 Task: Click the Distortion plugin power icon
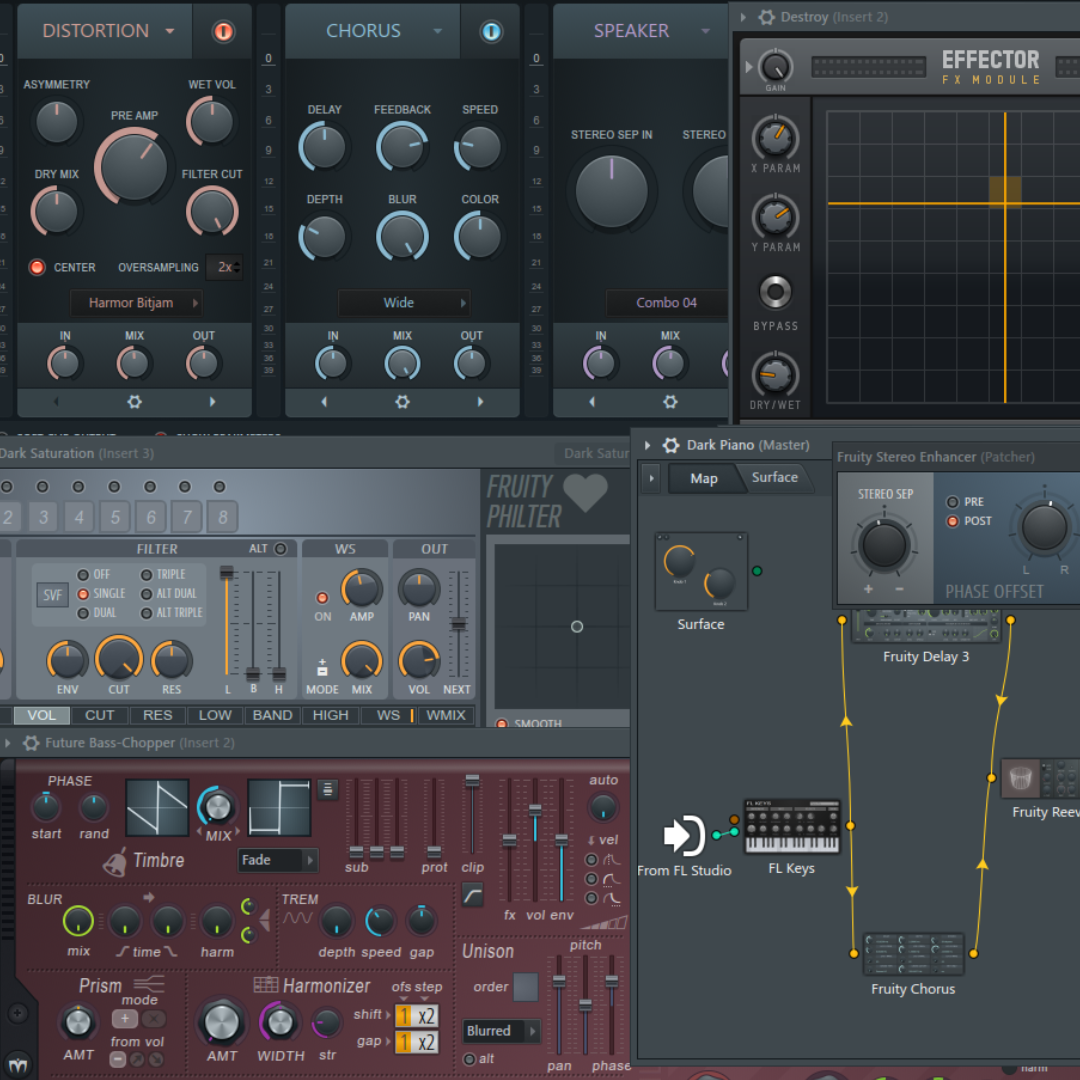pos(222,31)
